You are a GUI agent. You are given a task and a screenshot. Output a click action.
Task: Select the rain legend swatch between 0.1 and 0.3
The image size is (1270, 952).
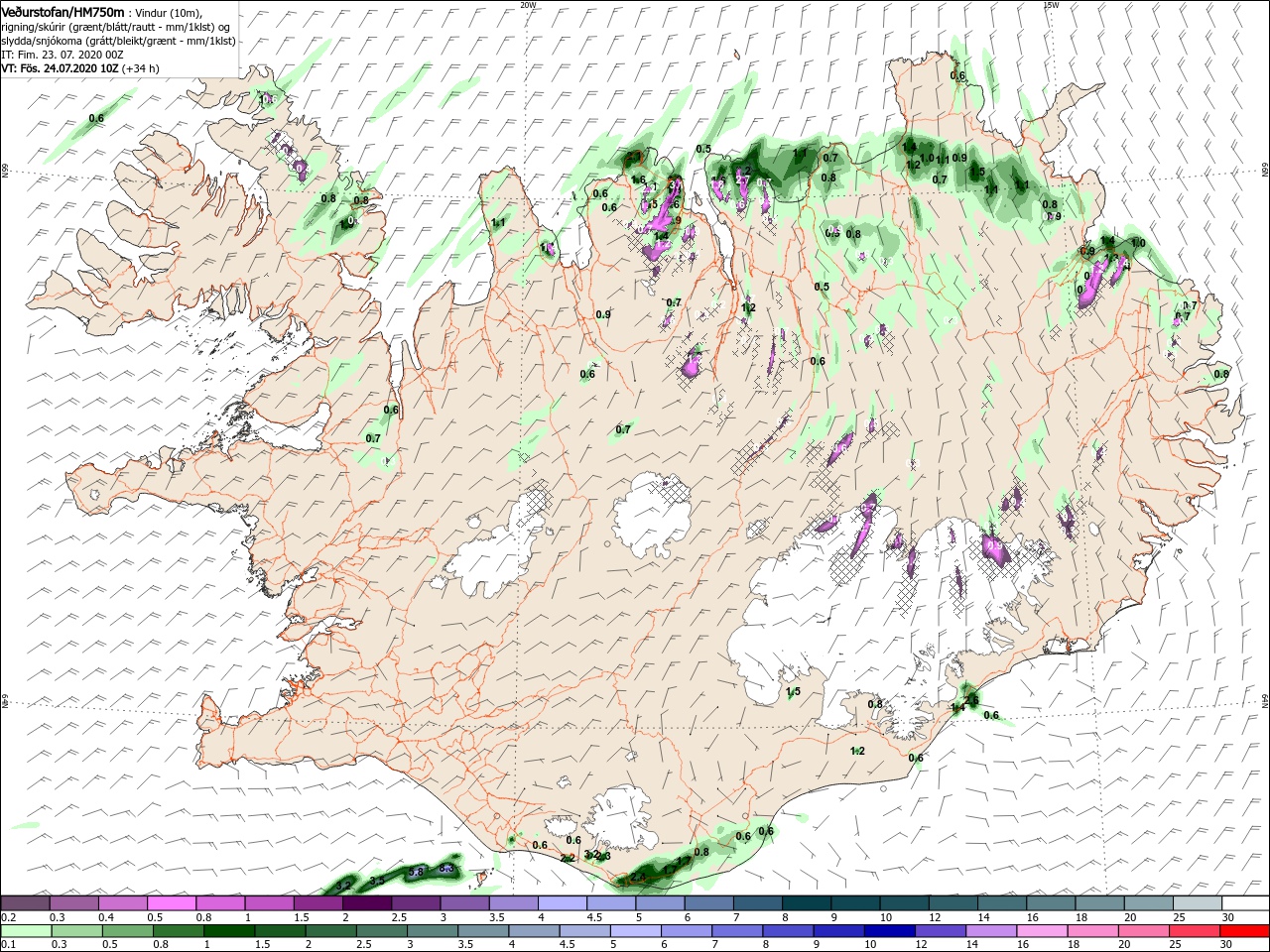tap(25, 931)
